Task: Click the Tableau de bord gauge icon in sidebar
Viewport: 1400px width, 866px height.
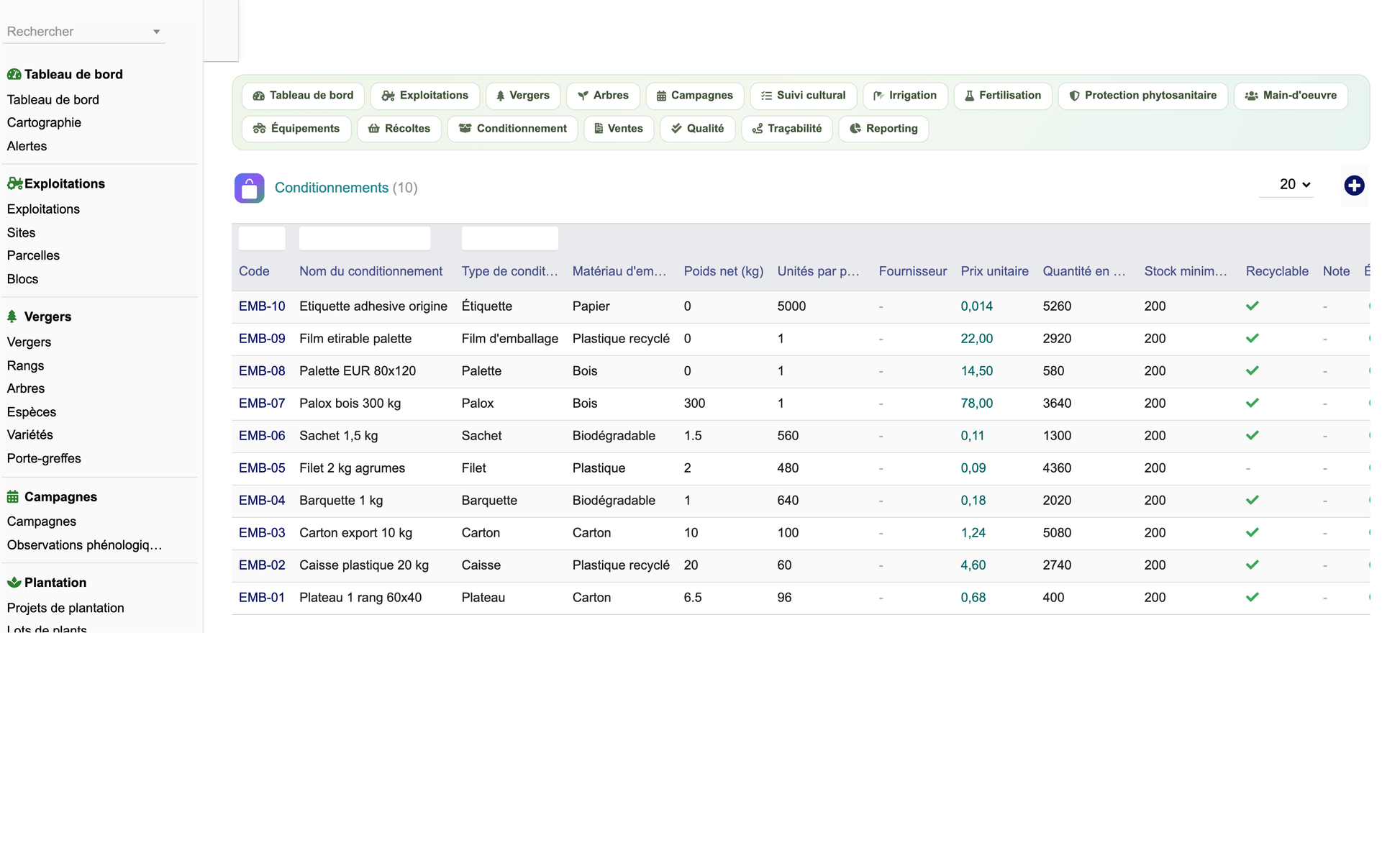Action: click(14, 74)
